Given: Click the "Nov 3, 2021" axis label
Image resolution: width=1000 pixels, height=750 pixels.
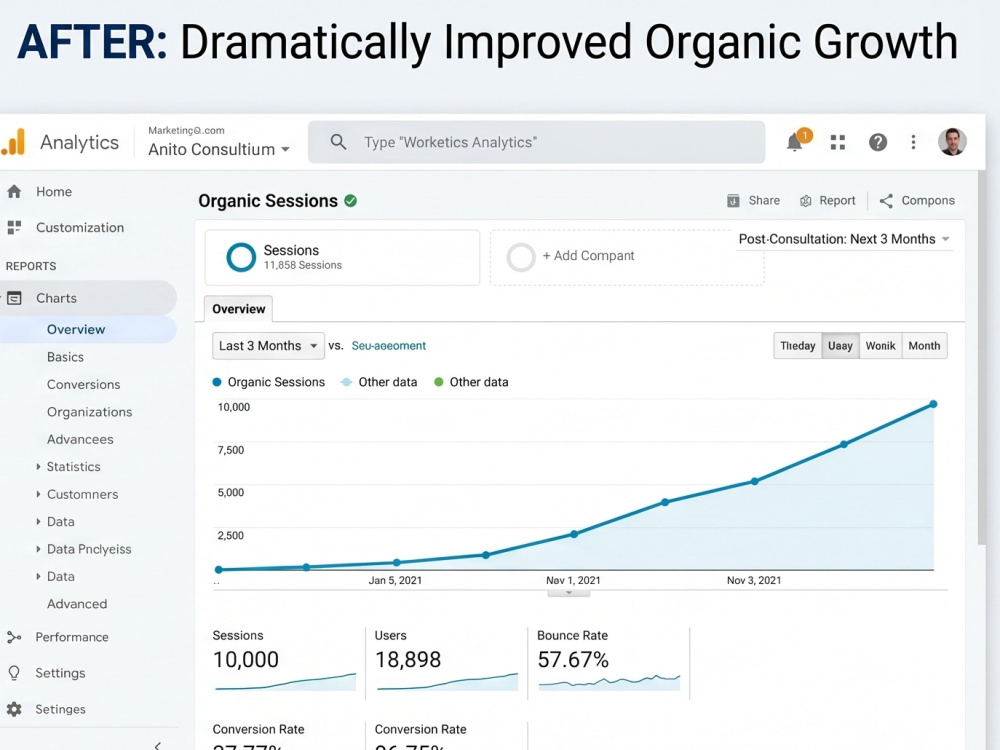Looking at the screenshot, I should click(754, 580).
